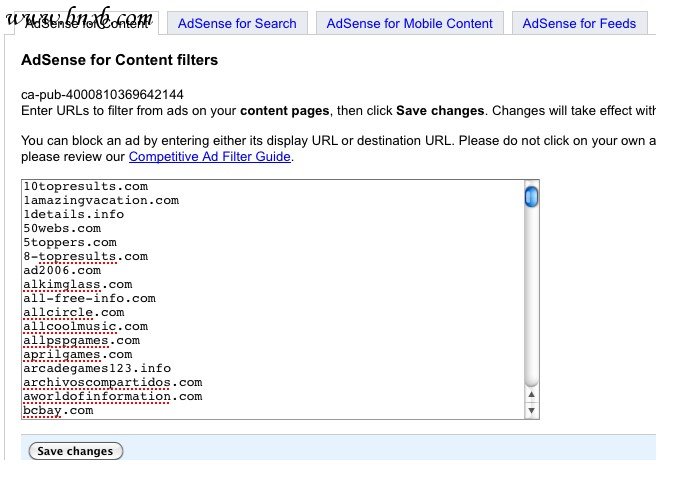
Task: Click on the 50webs.com line
Action: [62, 229]
